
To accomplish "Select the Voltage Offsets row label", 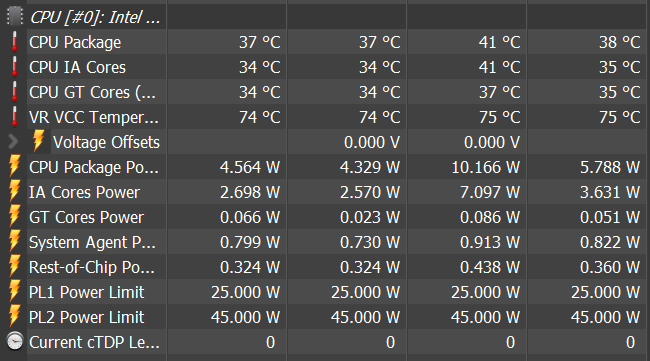I will (x=106, y=142).
